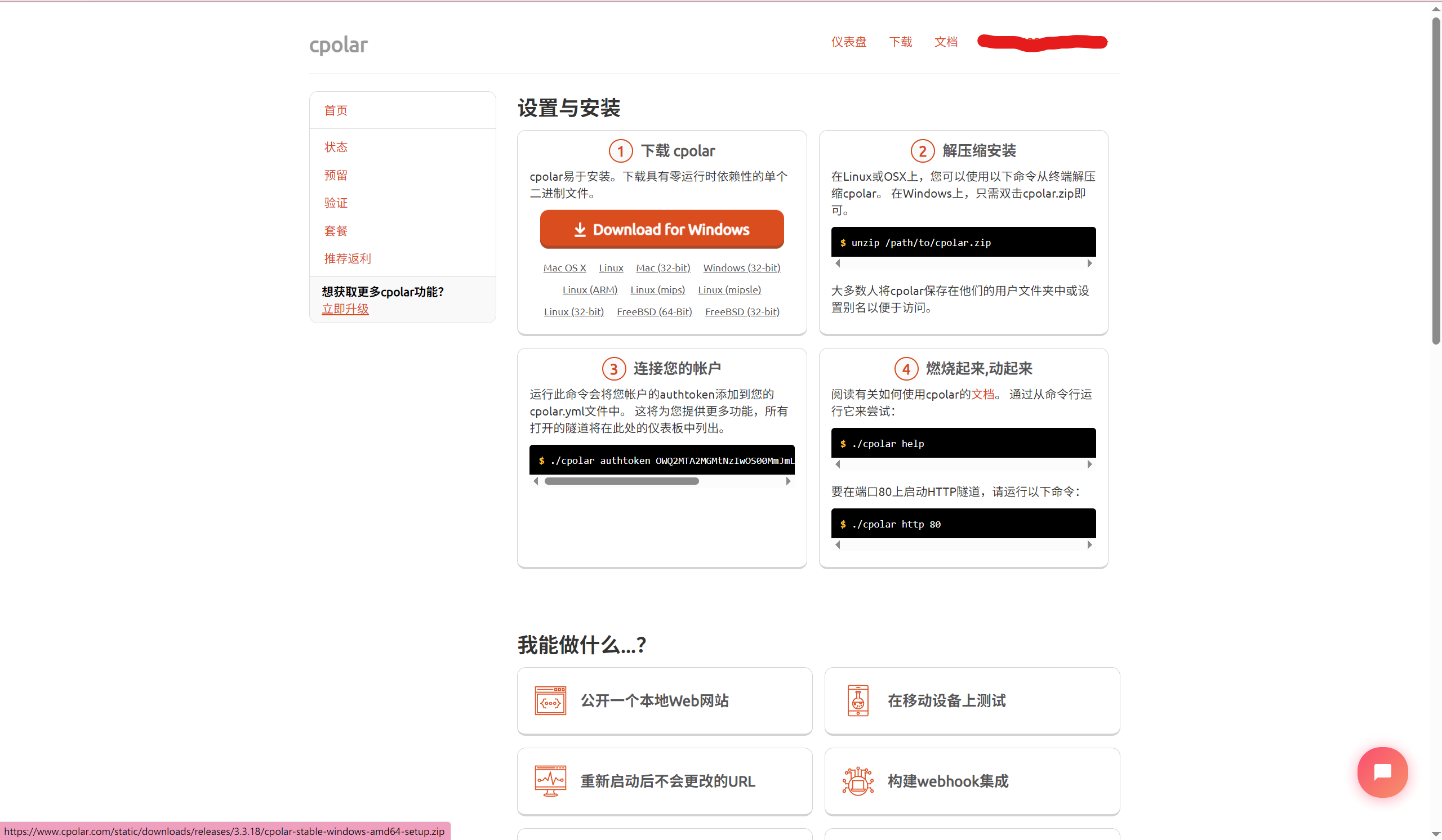Screen dimensions: 1442x840
Task: Click the 解压缩安装 step title
Action: coord(979,150)
